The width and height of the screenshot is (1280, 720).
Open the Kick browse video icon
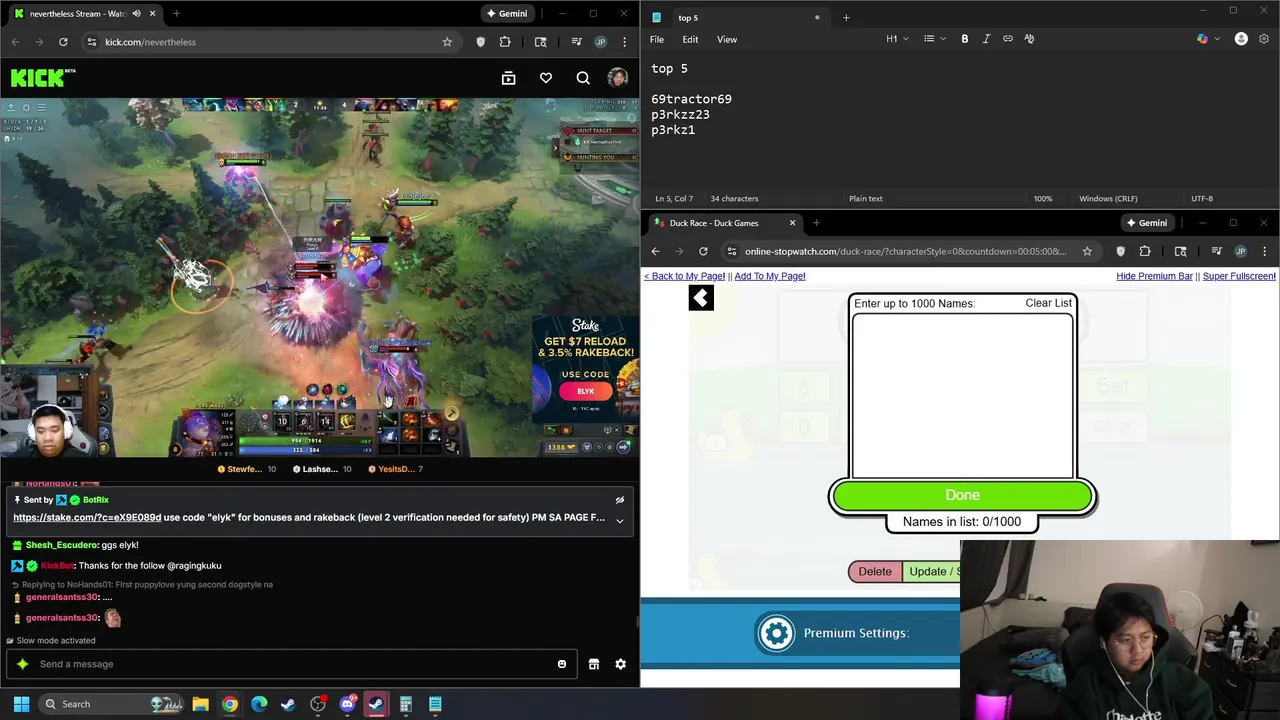[x=508, y=78]
